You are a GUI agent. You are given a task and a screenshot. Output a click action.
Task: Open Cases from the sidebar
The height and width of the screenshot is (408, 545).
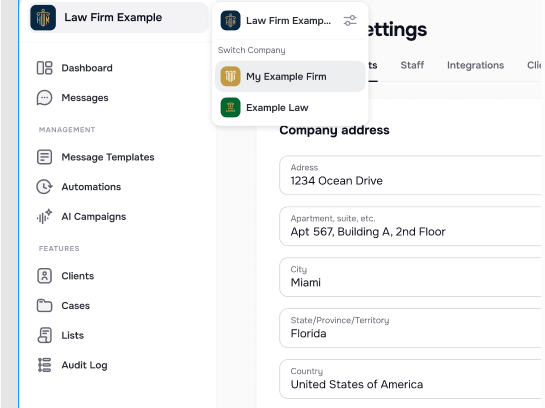coord(75,305)
